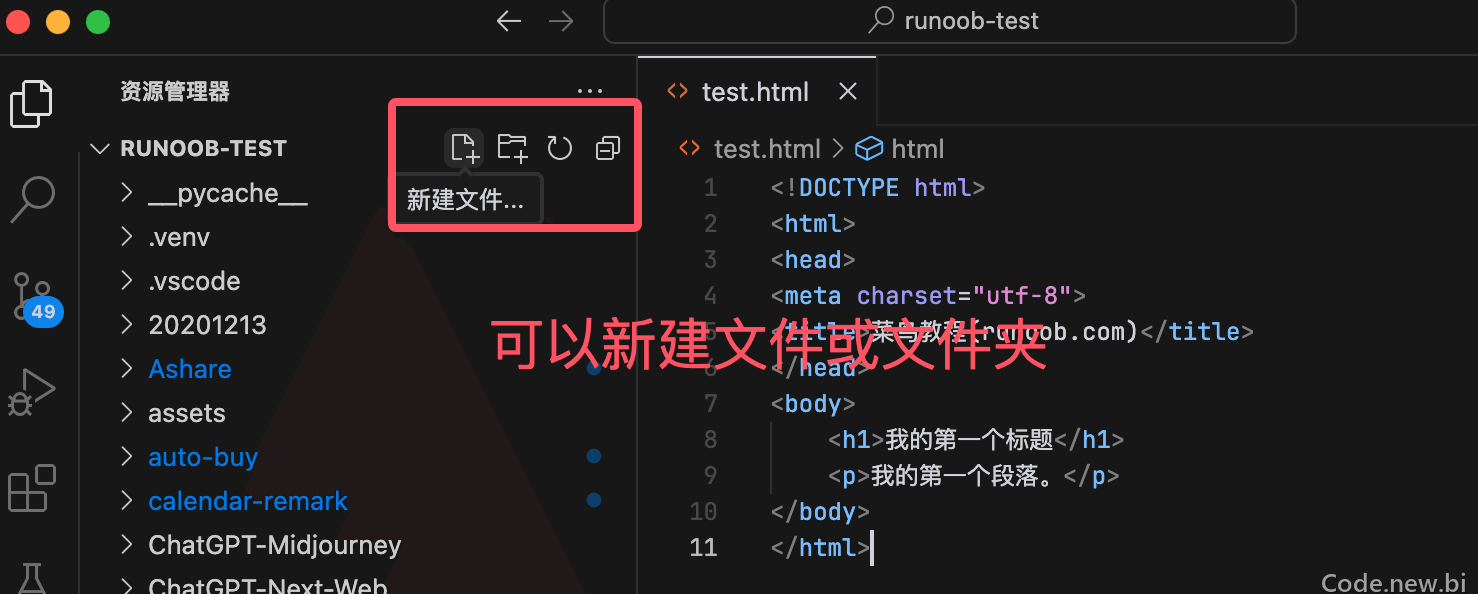This screenshot has width=1478, height=594.
Task: Click the New Folder icon
Action: (x=512, y=148)
